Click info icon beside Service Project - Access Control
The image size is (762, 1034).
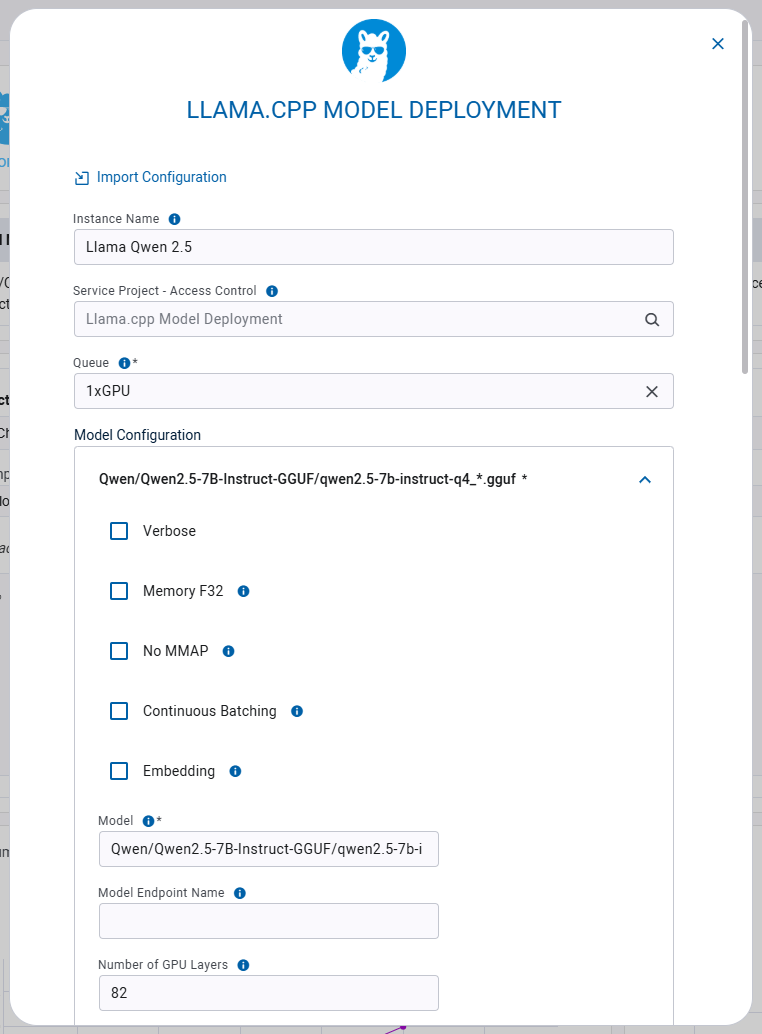(x=272, y=291)
